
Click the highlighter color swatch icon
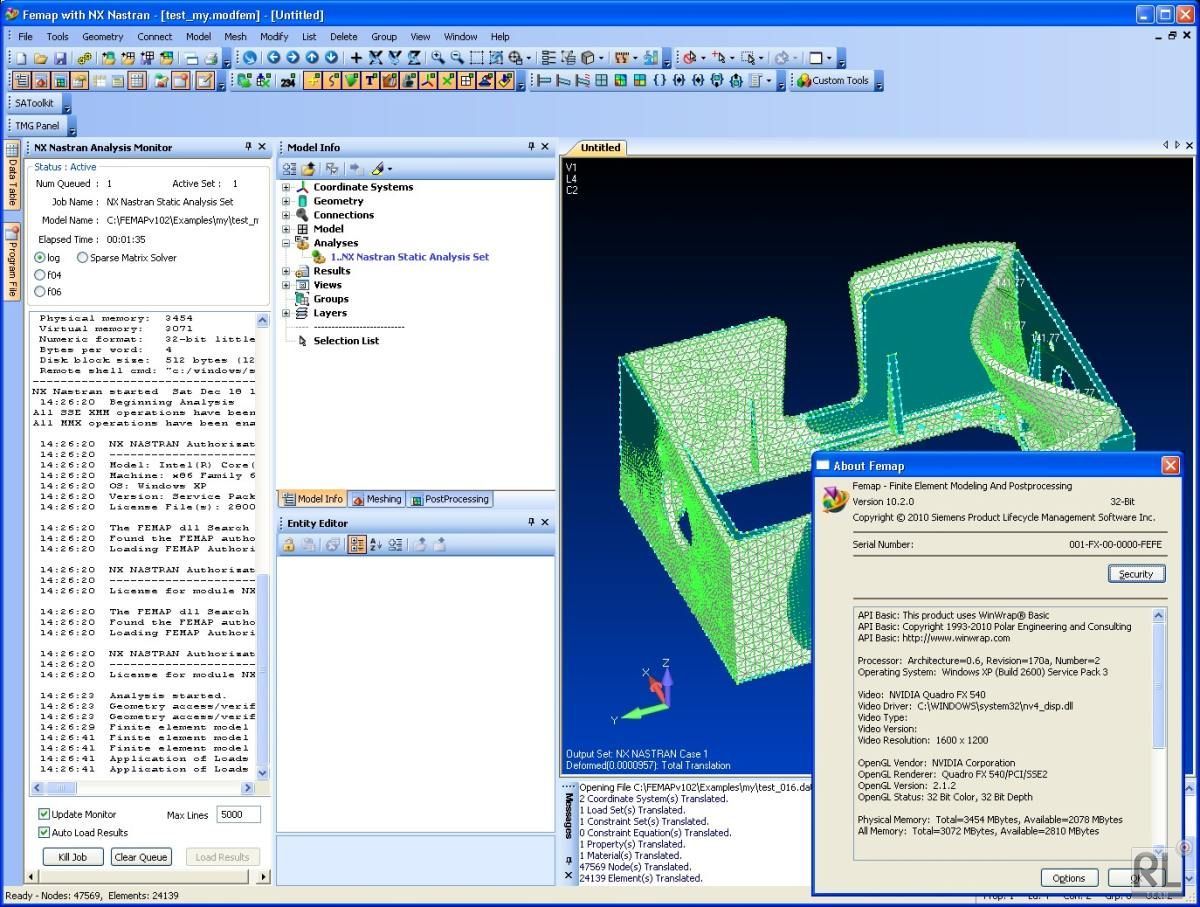(x=378, y=168)
